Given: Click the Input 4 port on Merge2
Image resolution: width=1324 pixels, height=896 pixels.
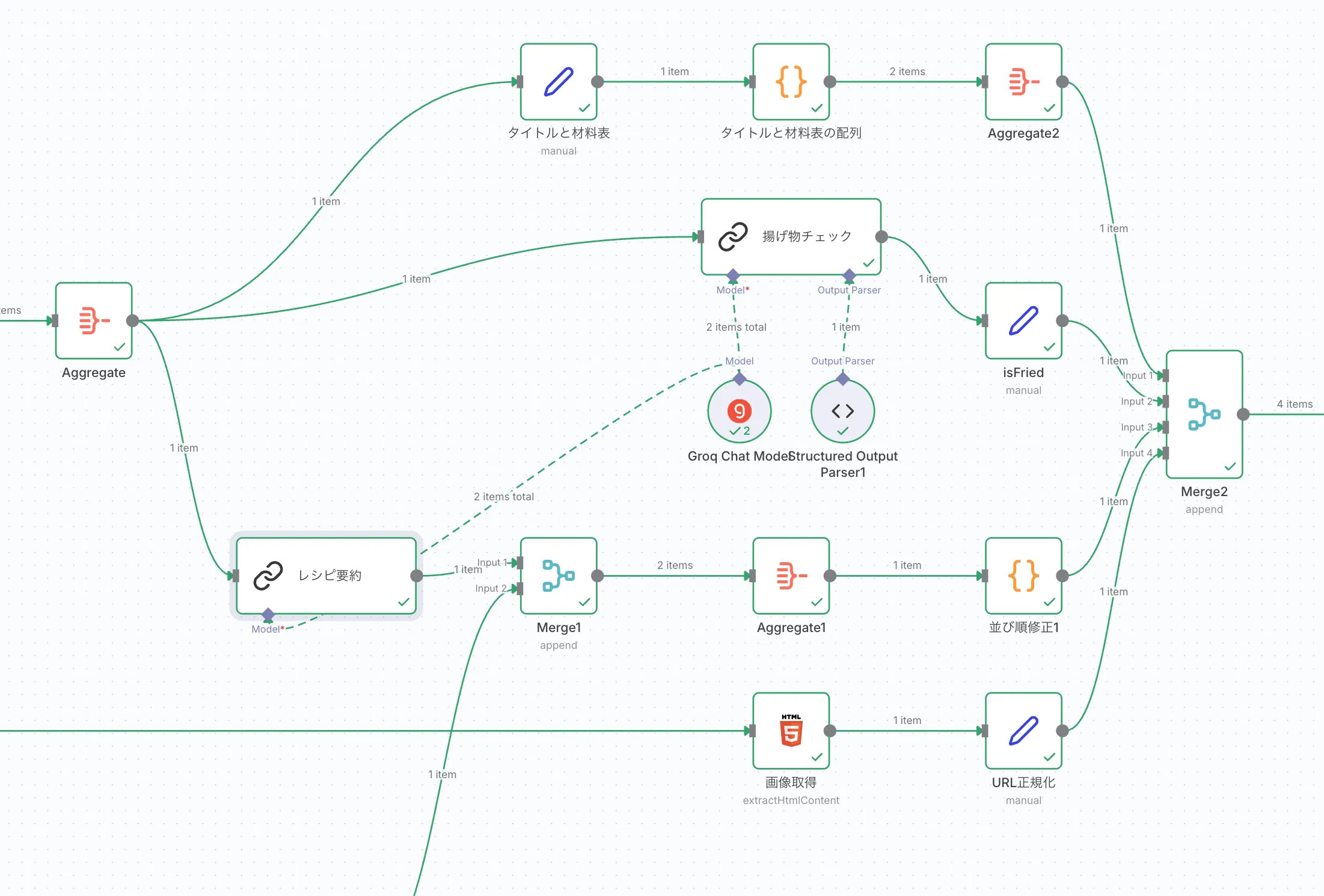Looking at the screenshot, I should coord(1165,453).
